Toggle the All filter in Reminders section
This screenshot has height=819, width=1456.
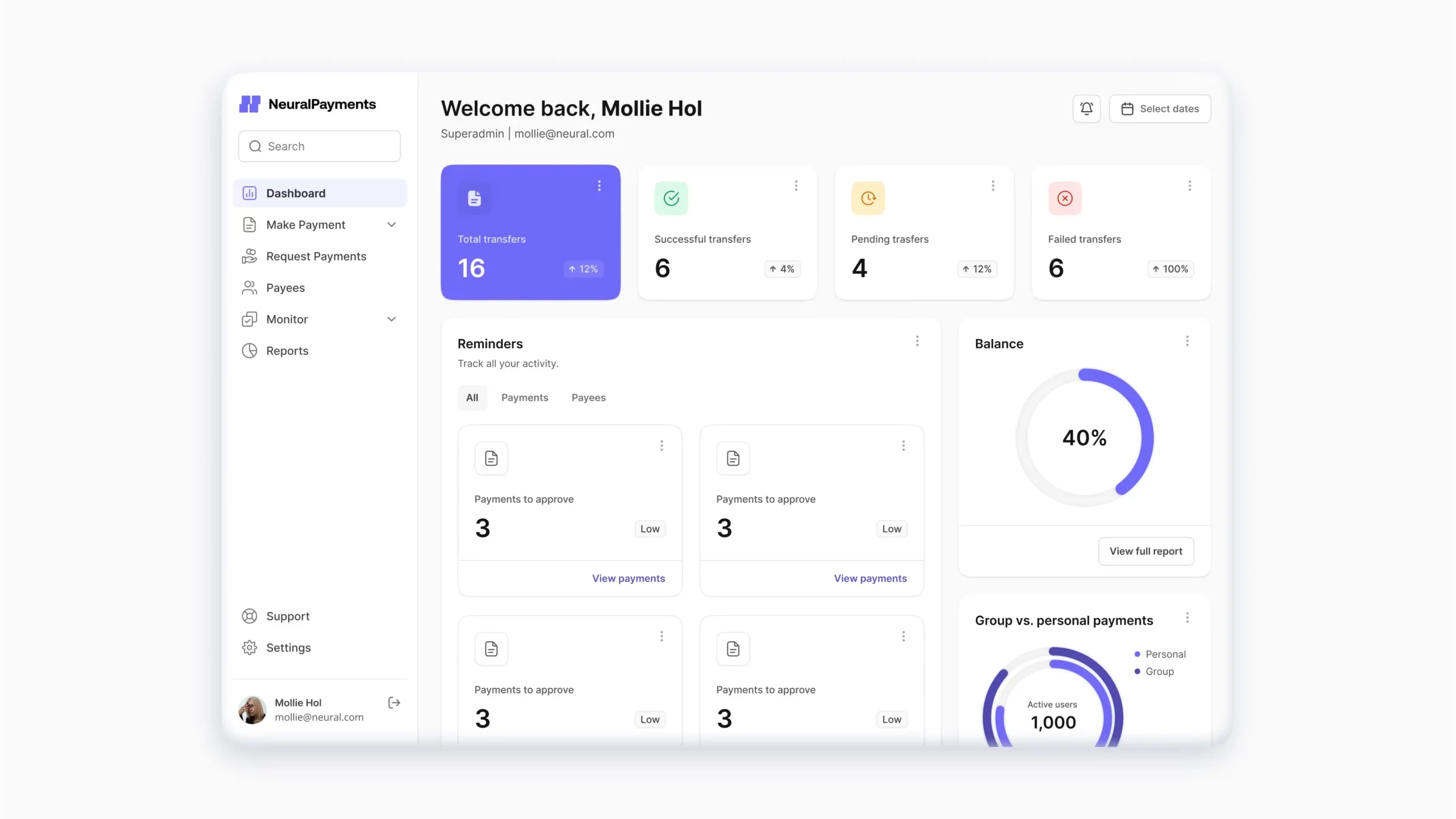pos(471,397)
